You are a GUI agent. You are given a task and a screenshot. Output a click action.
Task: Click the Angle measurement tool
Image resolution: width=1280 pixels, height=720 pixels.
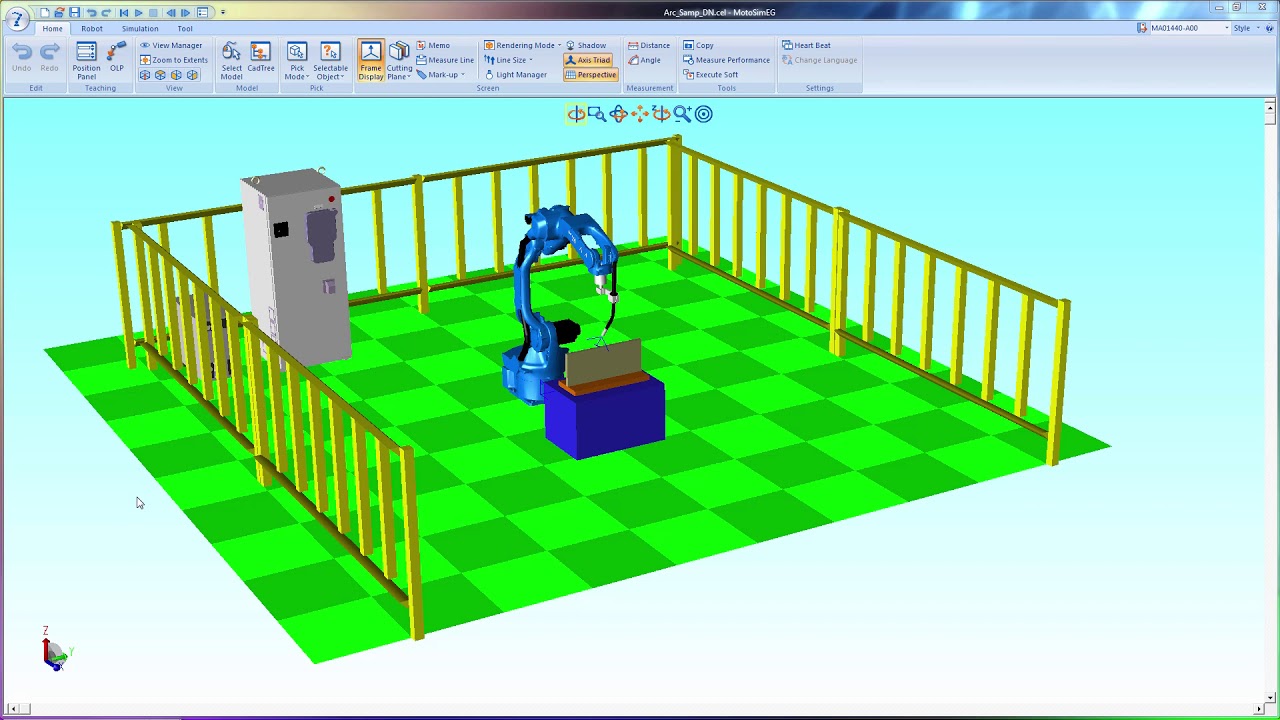pos(645,60)
